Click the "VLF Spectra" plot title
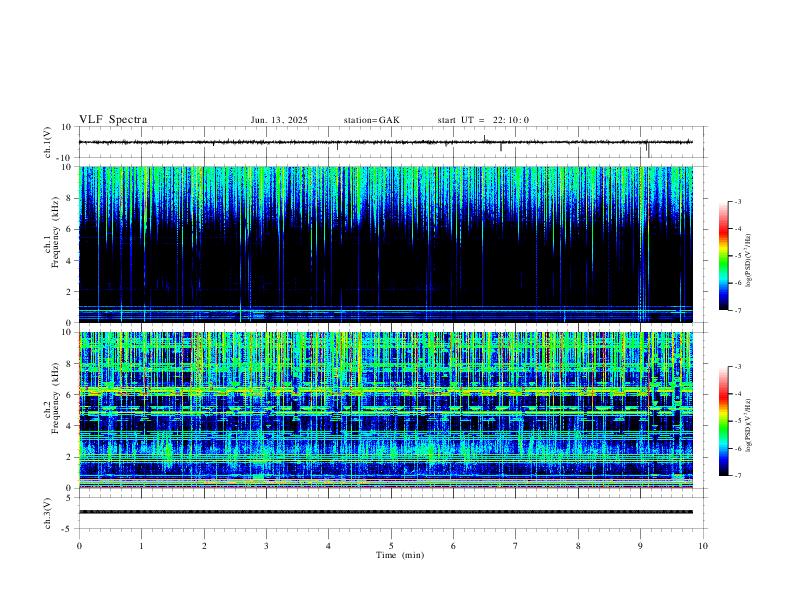 [x=113, y=120]
